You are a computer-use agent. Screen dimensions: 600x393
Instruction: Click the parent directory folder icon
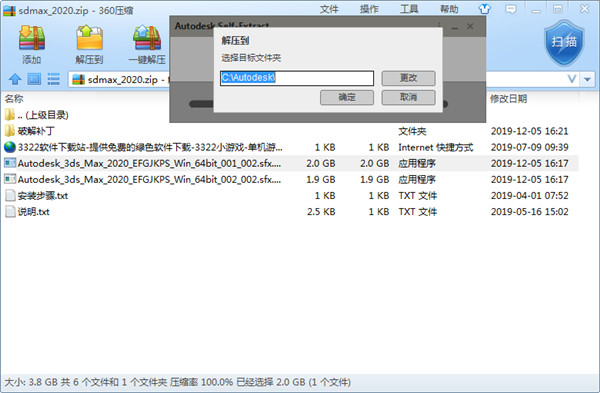pyautogui.click(x=10, y=114)
